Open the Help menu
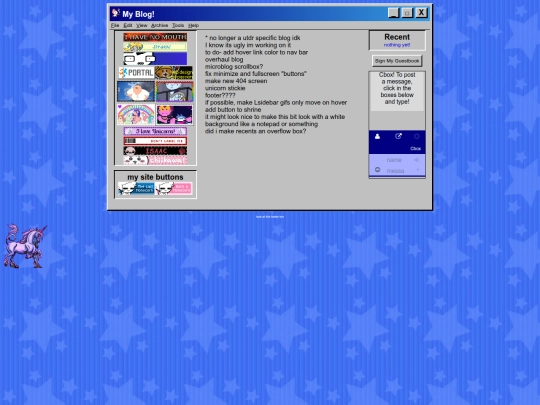This screenshot has width=540, height=405. click(194, 25)
